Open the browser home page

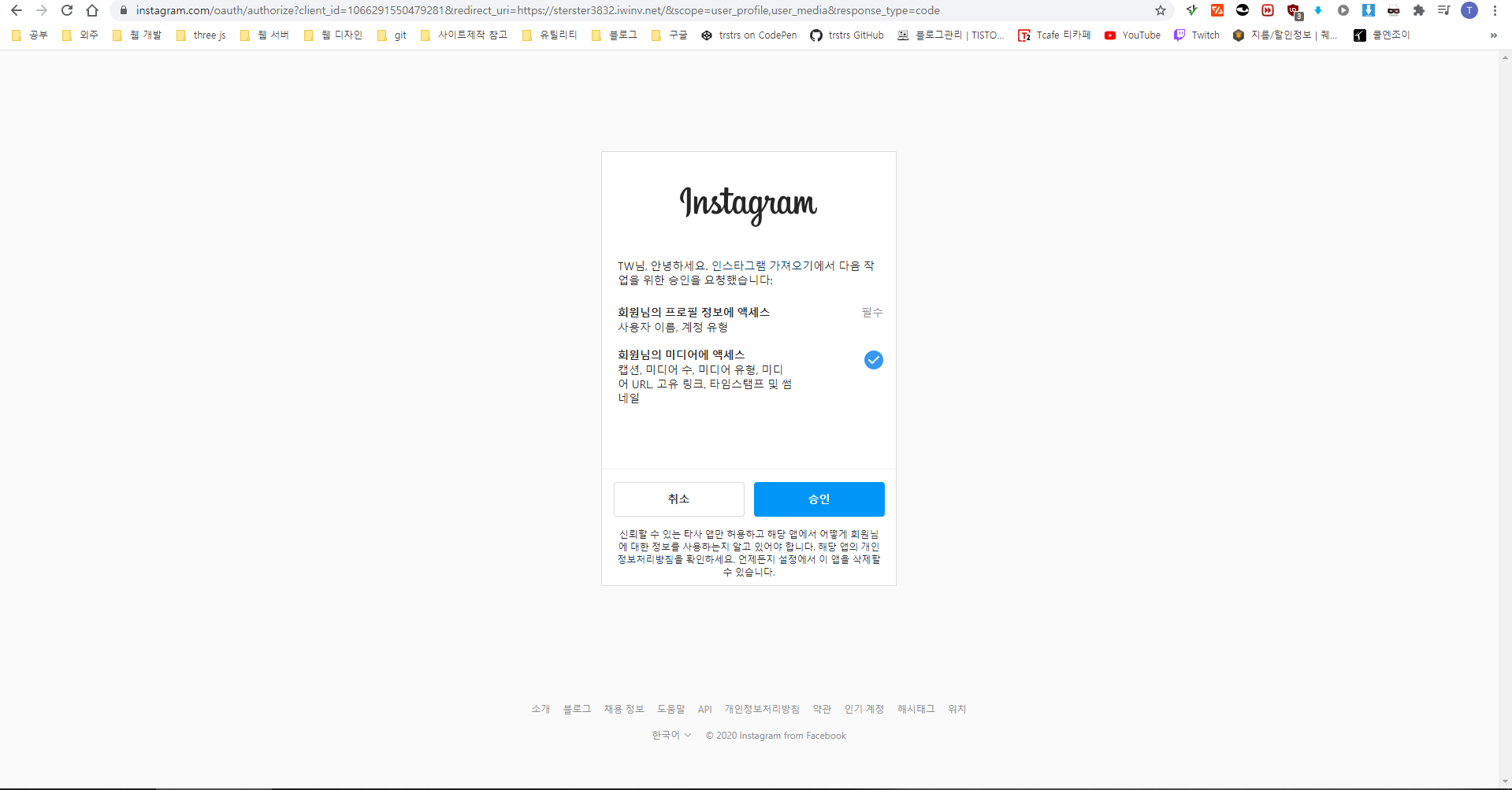pyautogui.click(x=92, y=10)
